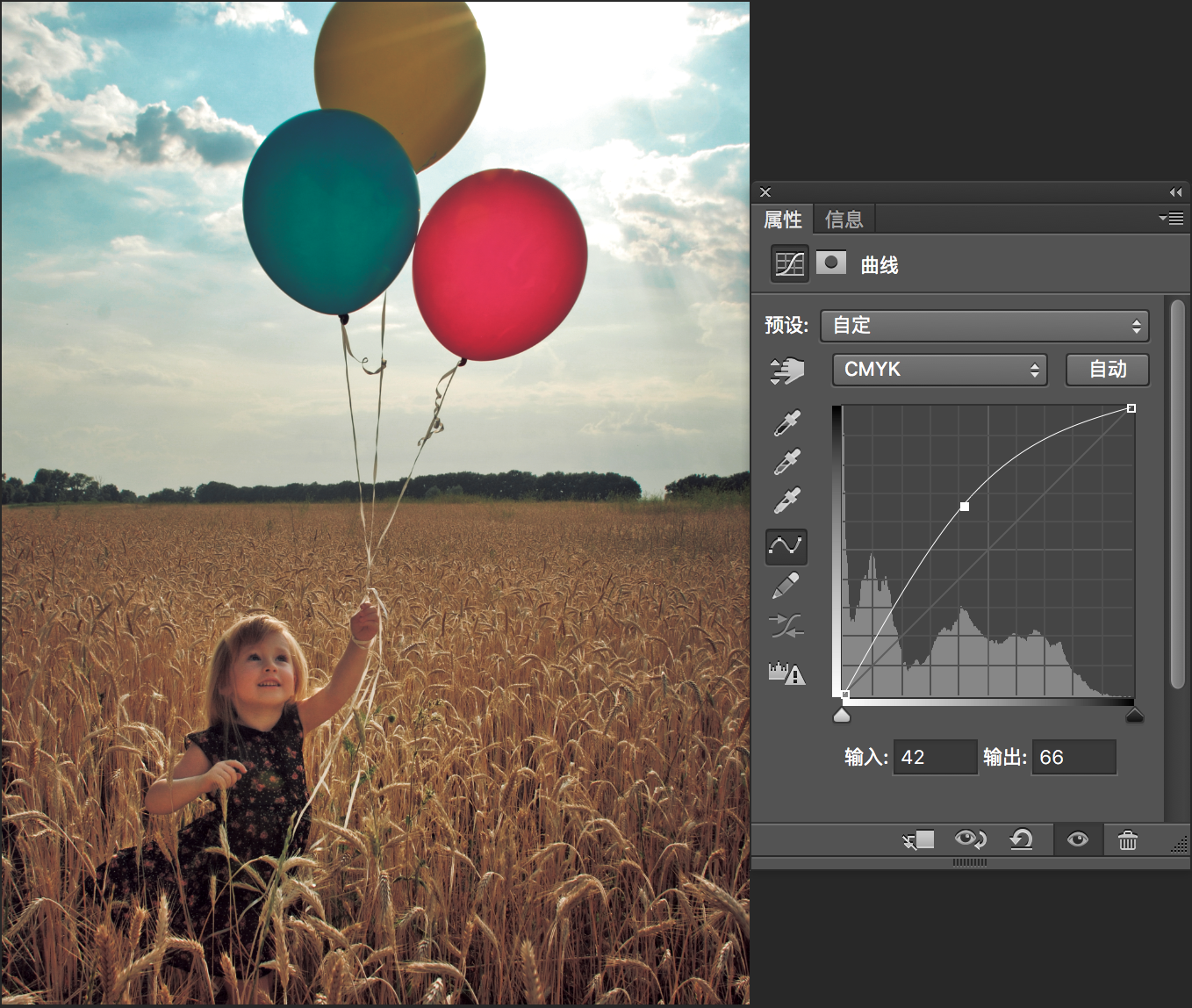
Task: Switch to the 信息 tab
Action: click(844, 220)
